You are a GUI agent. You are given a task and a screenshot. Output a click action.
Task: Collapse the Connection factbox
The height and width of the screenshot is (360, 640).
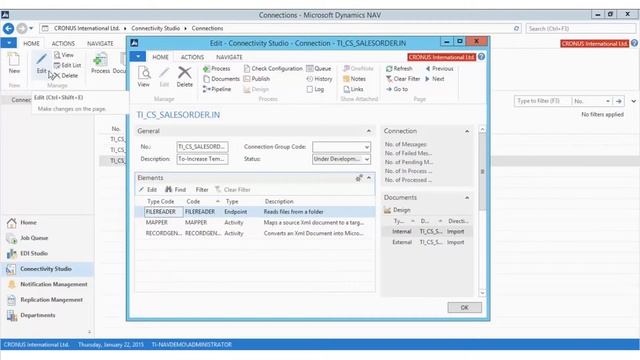(467, 131)
